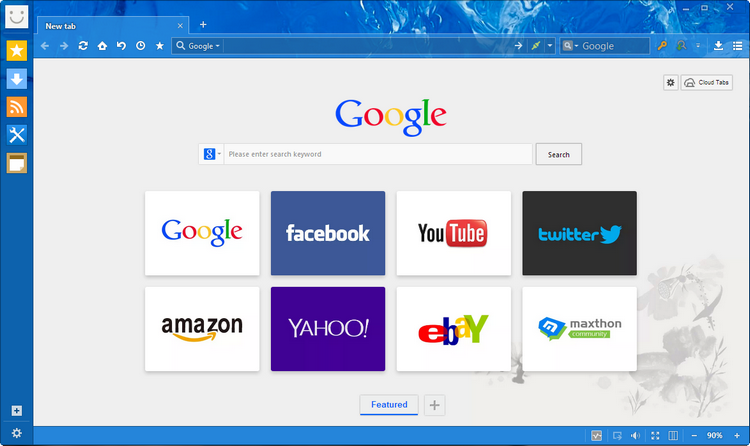Screen dimensions: 750x446
Task: Bookmark page with toolbar star icon
Action: (x=160, y=46)
